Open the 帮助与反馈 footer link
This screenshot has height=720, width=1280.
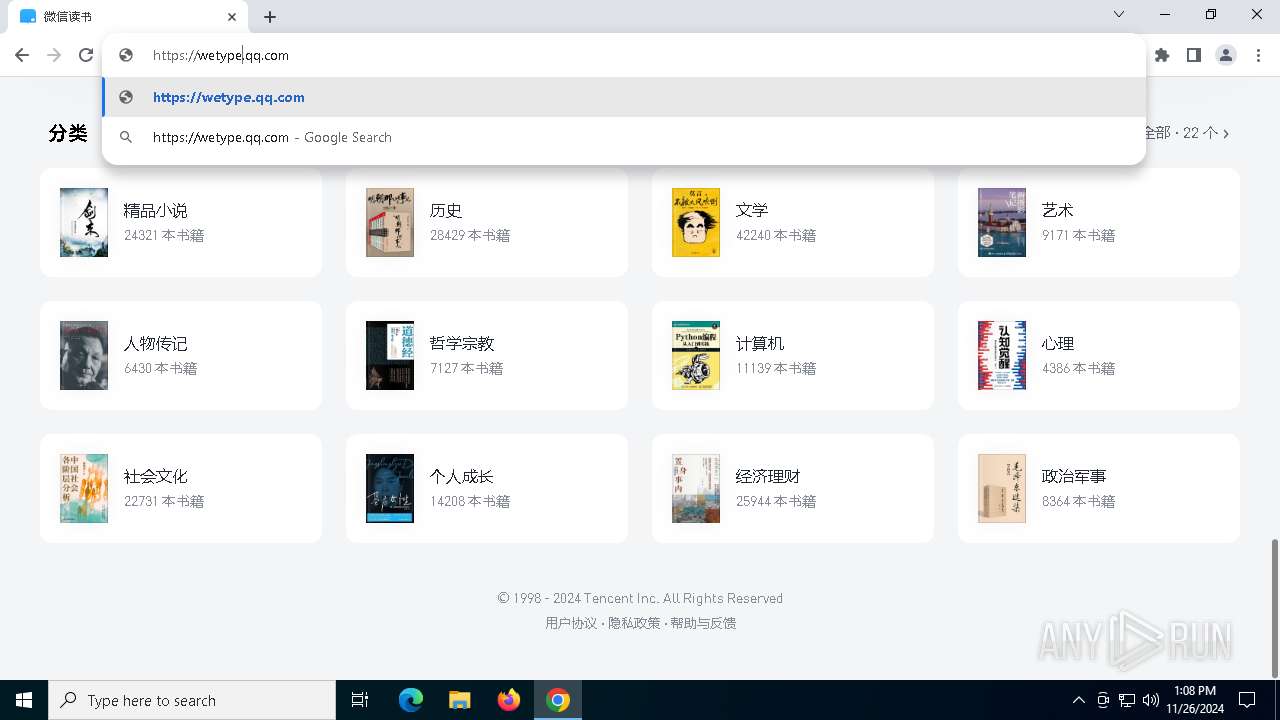703,623
